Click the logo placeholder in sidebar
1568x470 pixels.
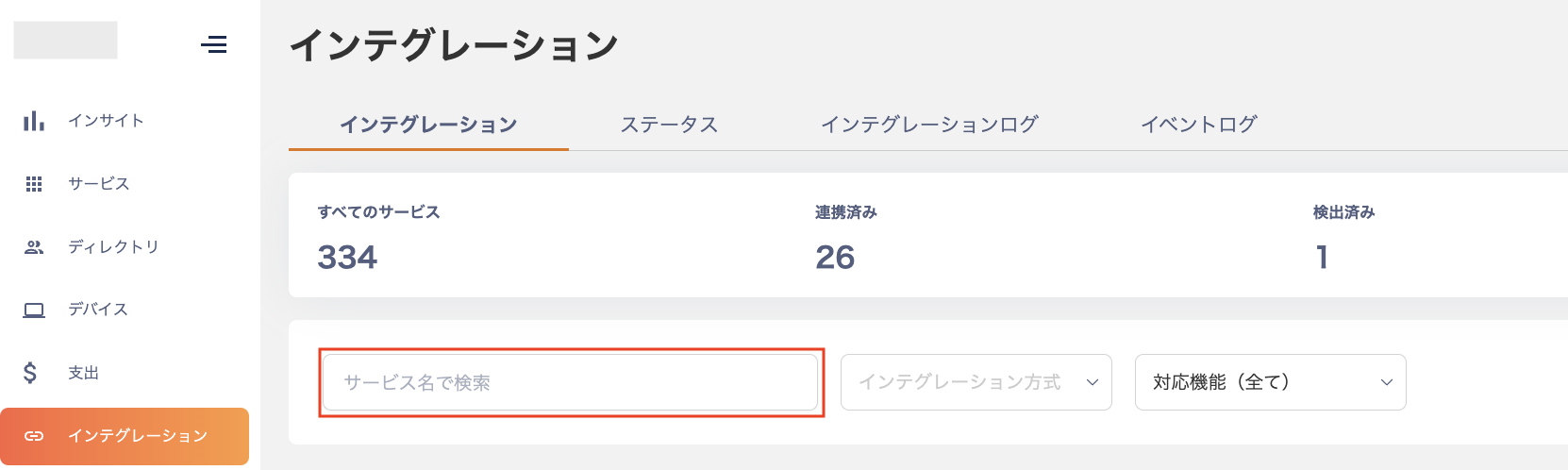pos(65,41)
